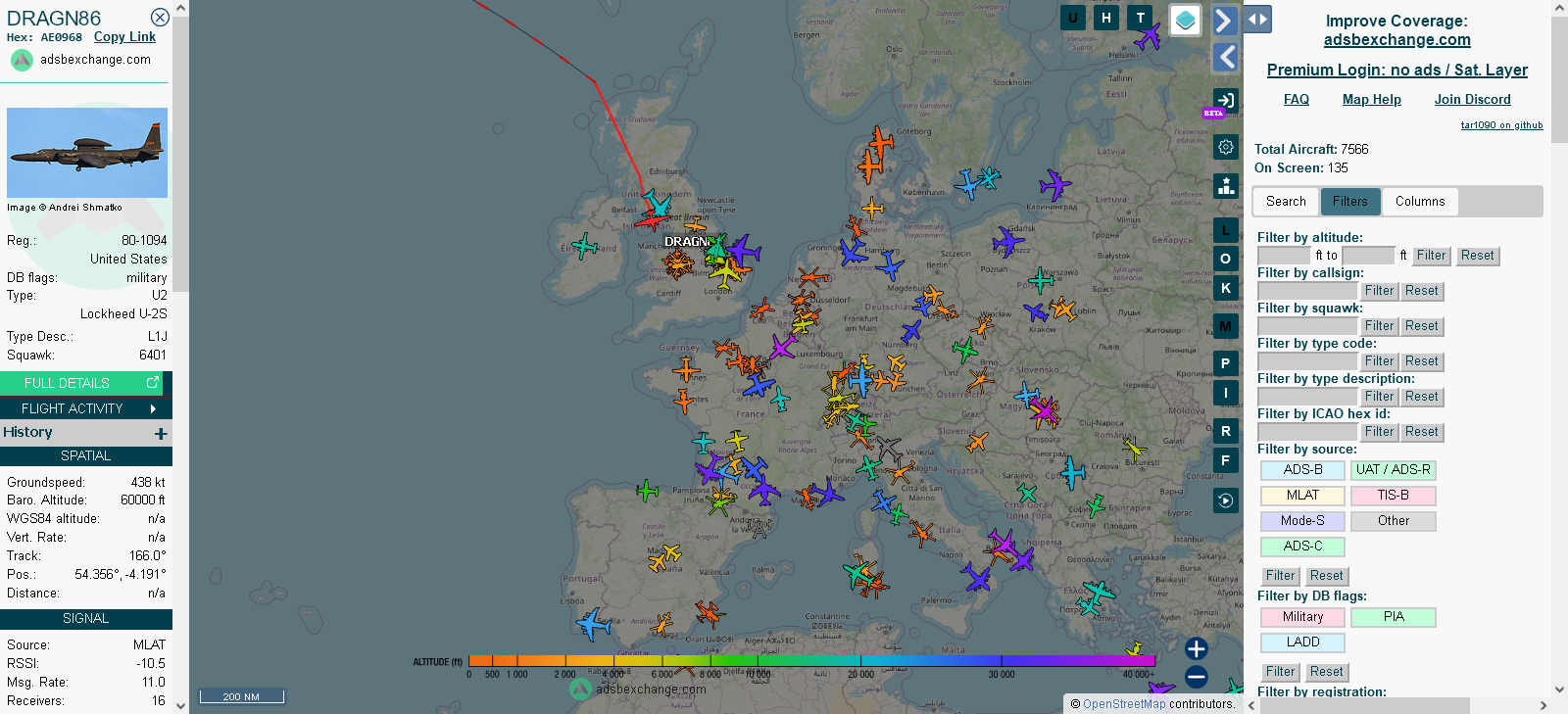Select the MLAT source filter
1568x714 pixels.
click(1302, 496)
